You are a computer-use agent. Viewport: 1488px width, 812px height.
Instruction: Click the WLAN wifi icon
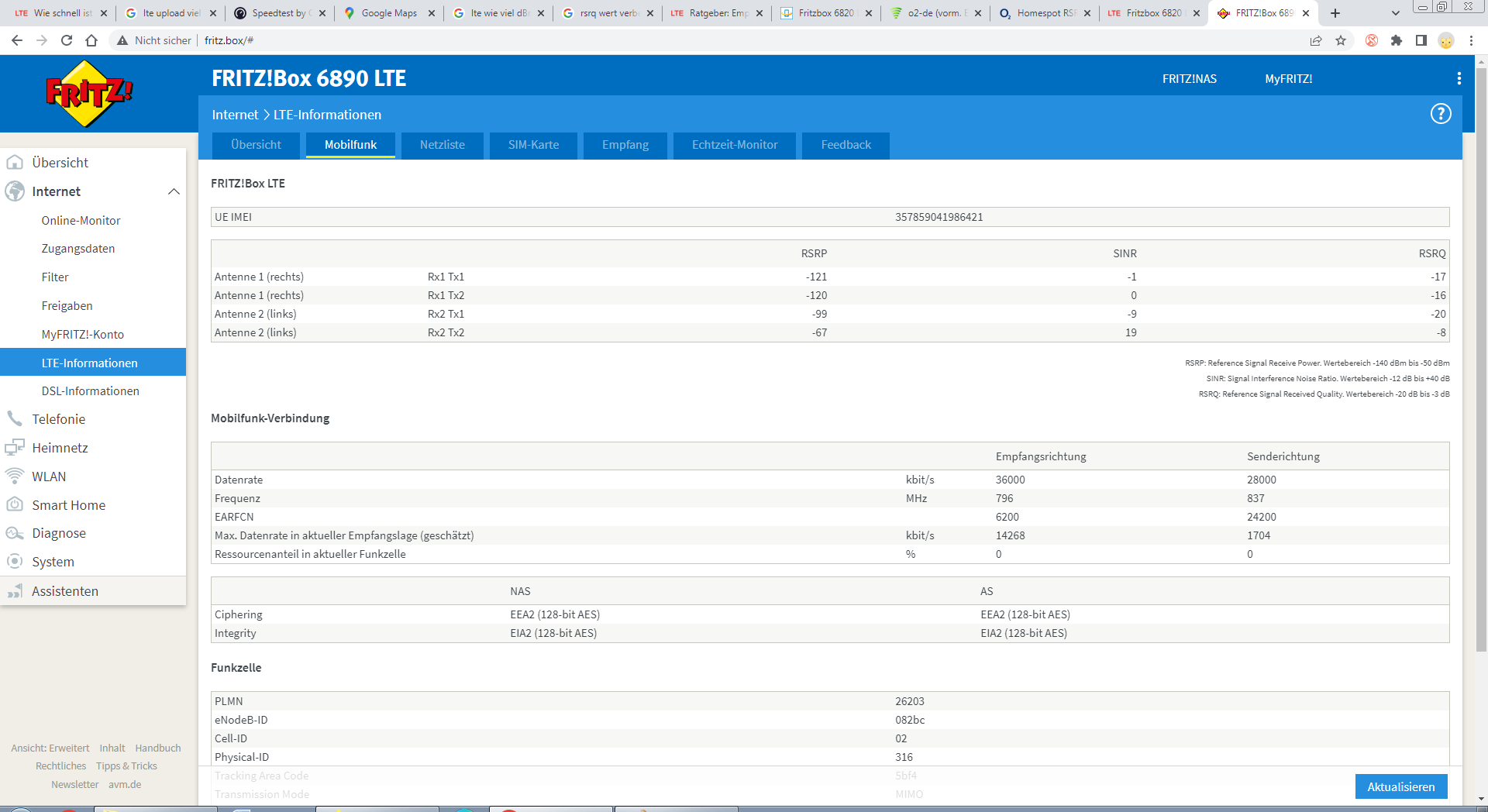(15, 476)
